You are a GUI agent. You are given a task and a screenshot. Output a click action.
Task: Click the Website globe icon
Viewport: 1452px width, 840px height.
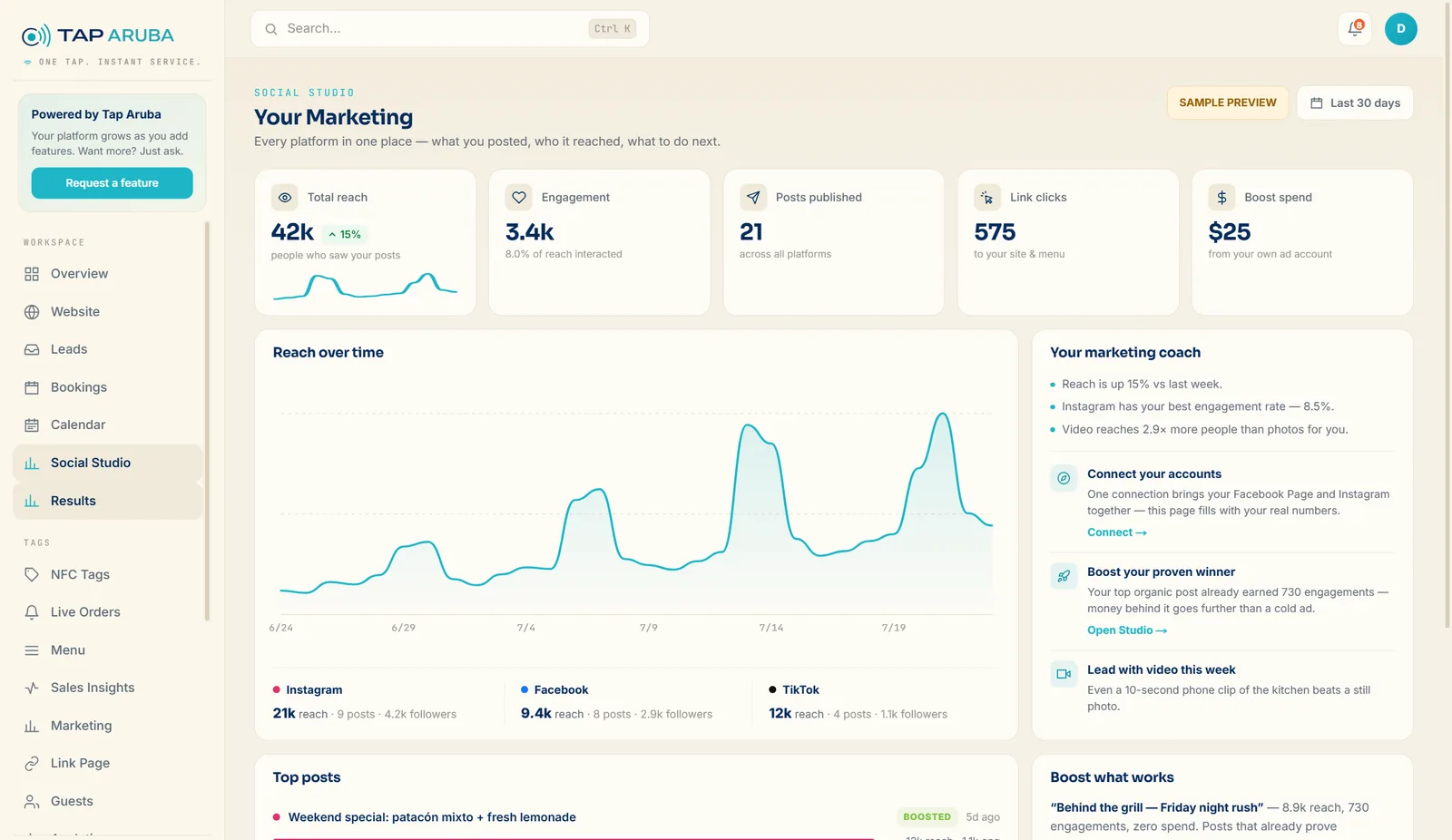tap(32, 312)
